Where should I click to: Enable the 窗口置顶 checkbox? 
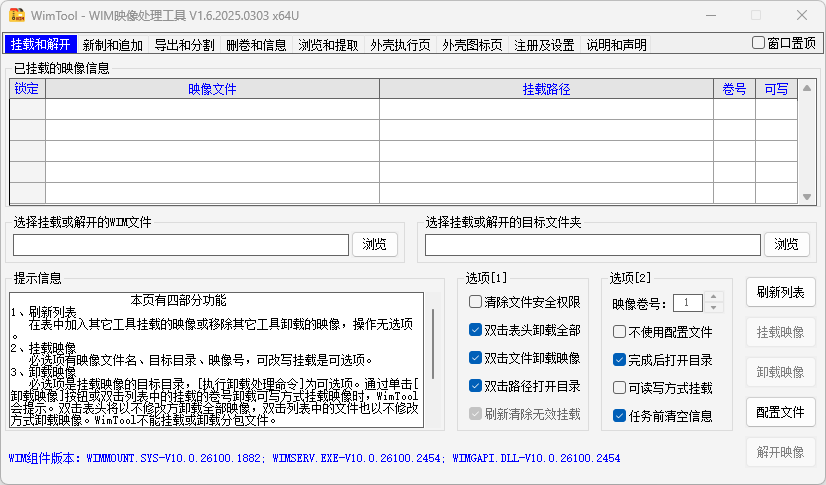click(x=758, y=43)
